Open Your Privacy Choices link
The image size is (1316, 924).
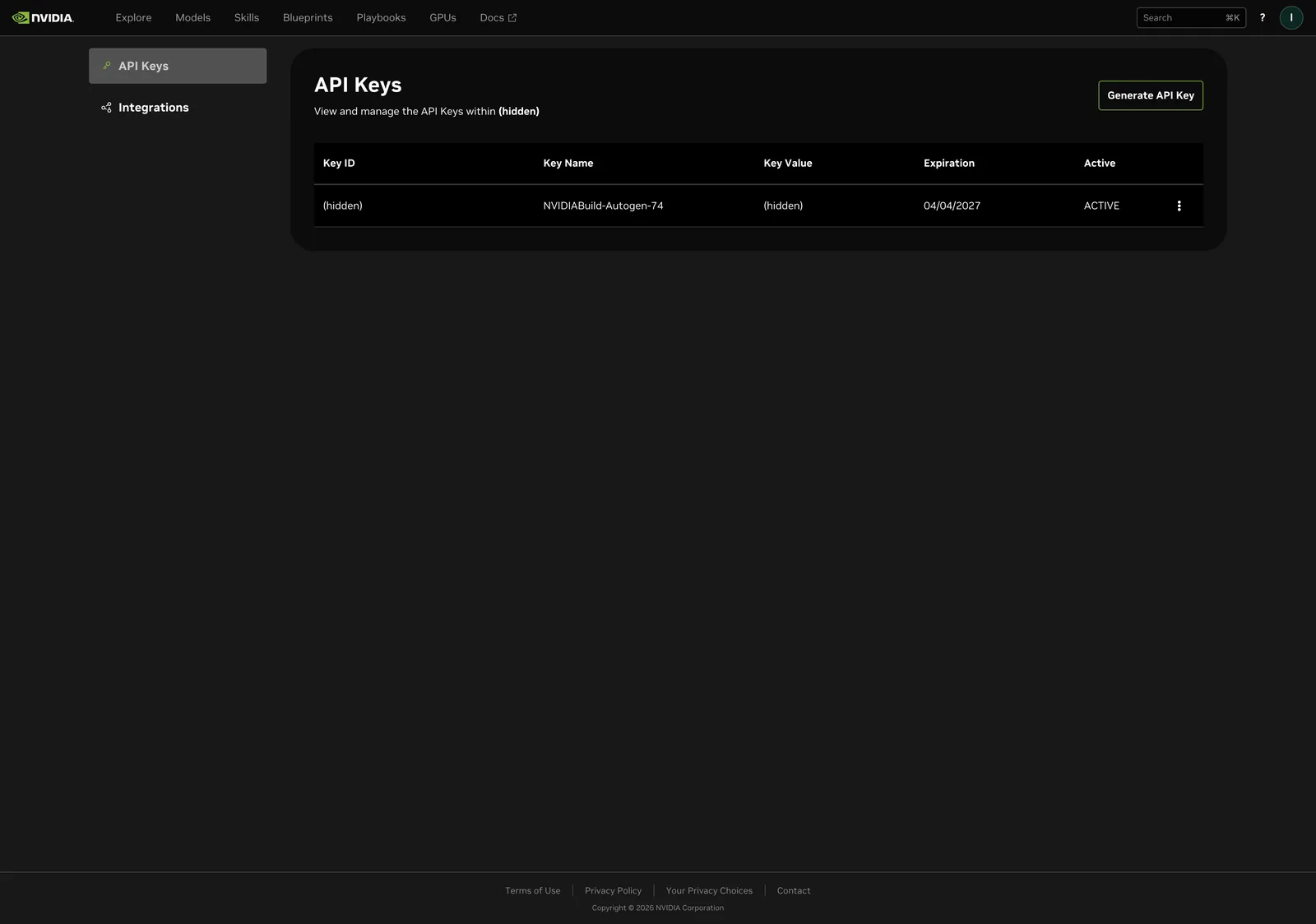coord(709,890)
